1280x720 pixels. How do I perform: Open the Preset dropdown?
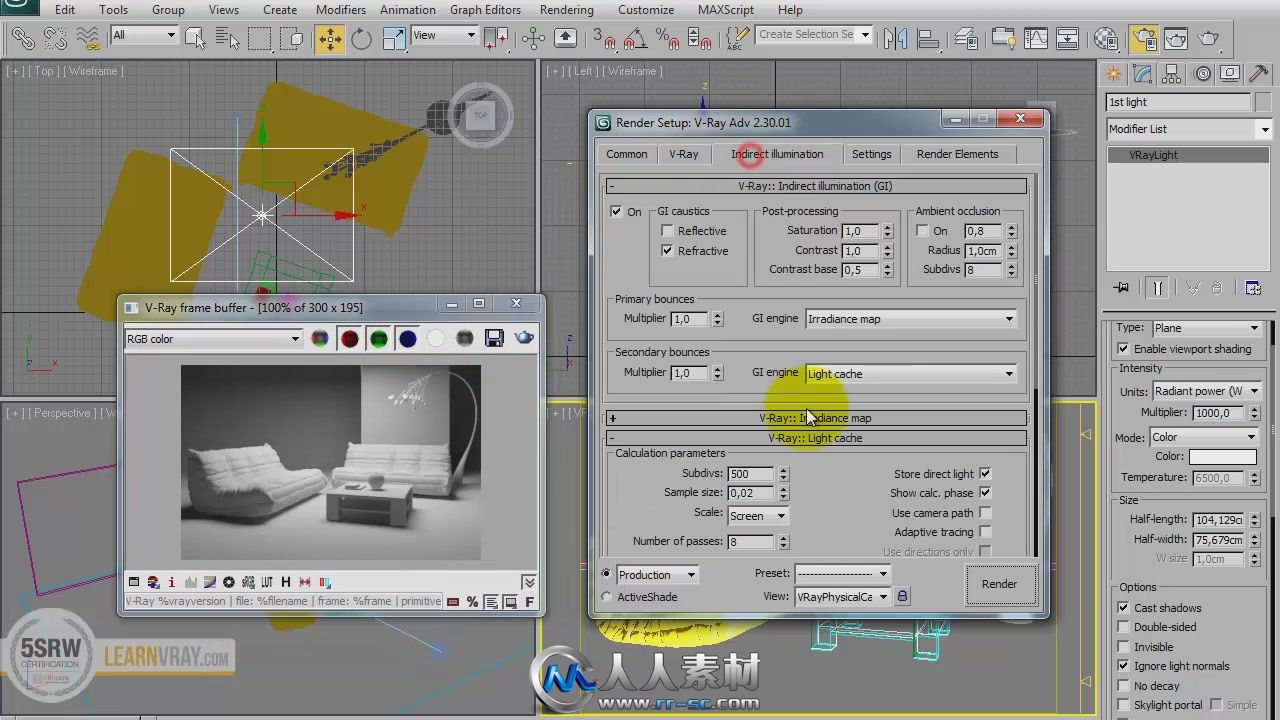(x=842, y=574)
